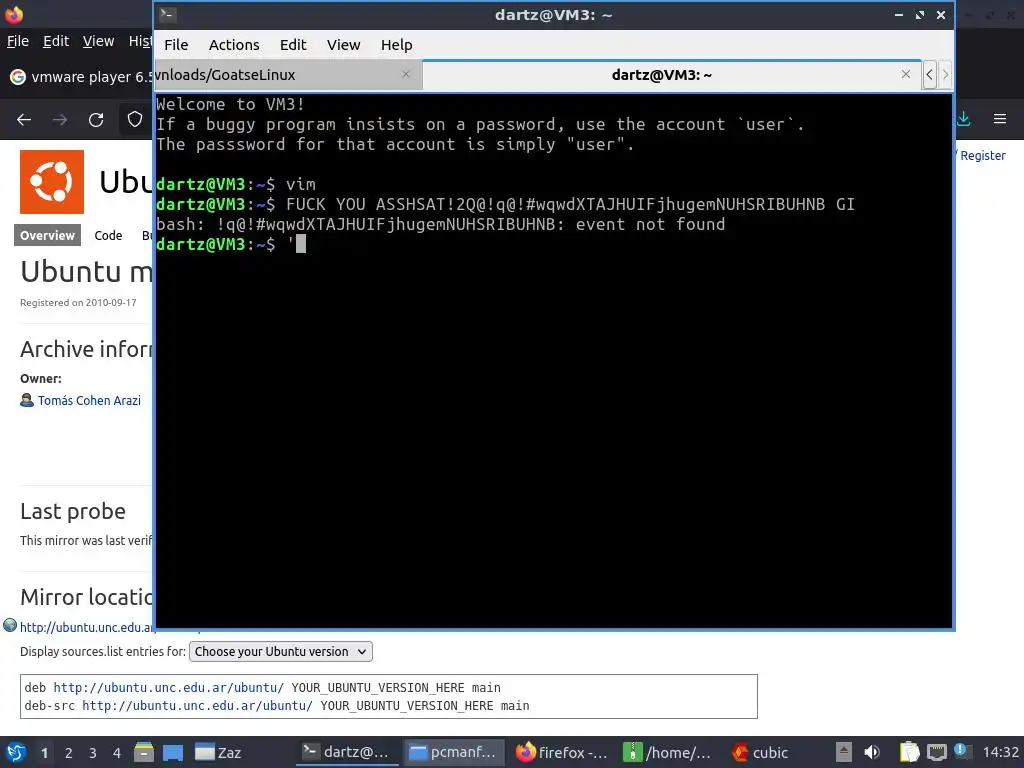Activate the /home/ archive taskbar button
The width and height of the screenshot is (1024, 768).
point(668,752)
